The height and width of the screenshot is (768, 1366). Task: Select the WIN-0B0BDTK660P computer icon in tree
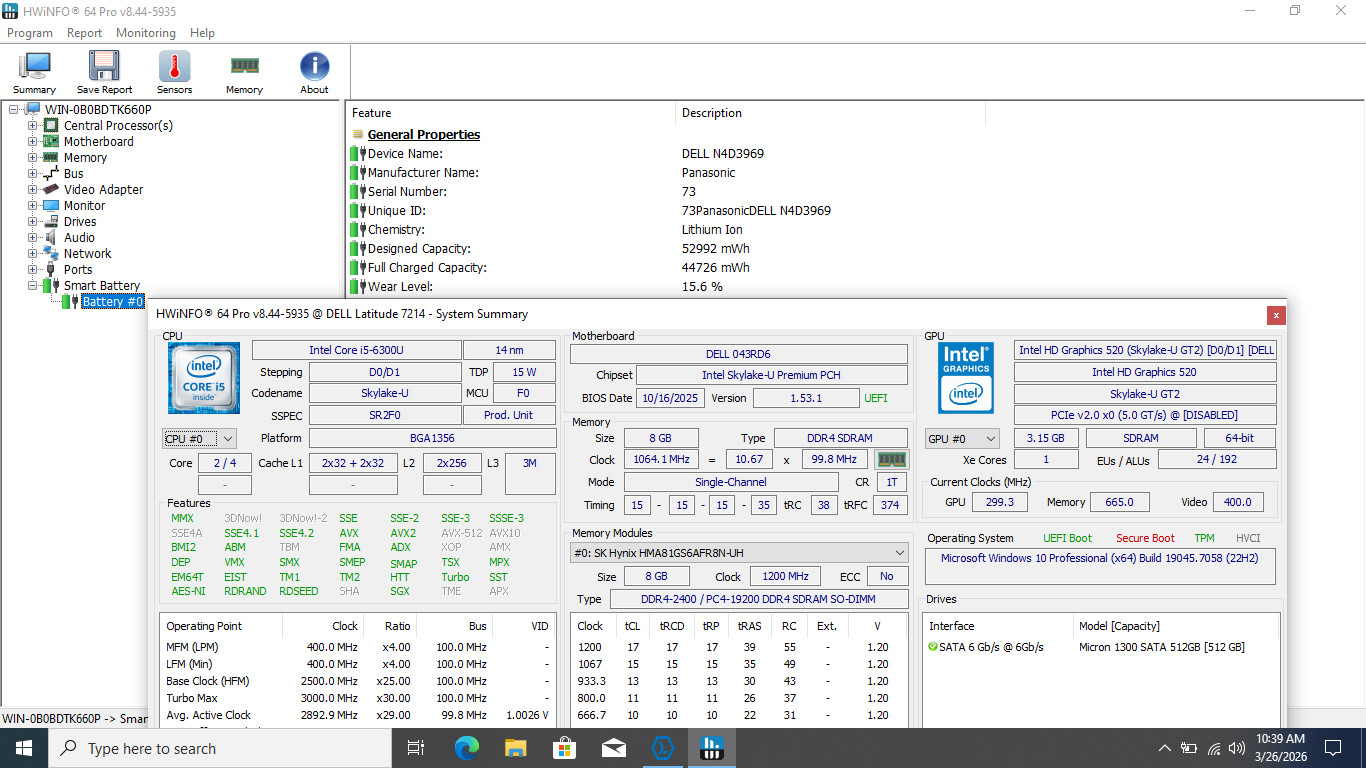click(33, 110)
